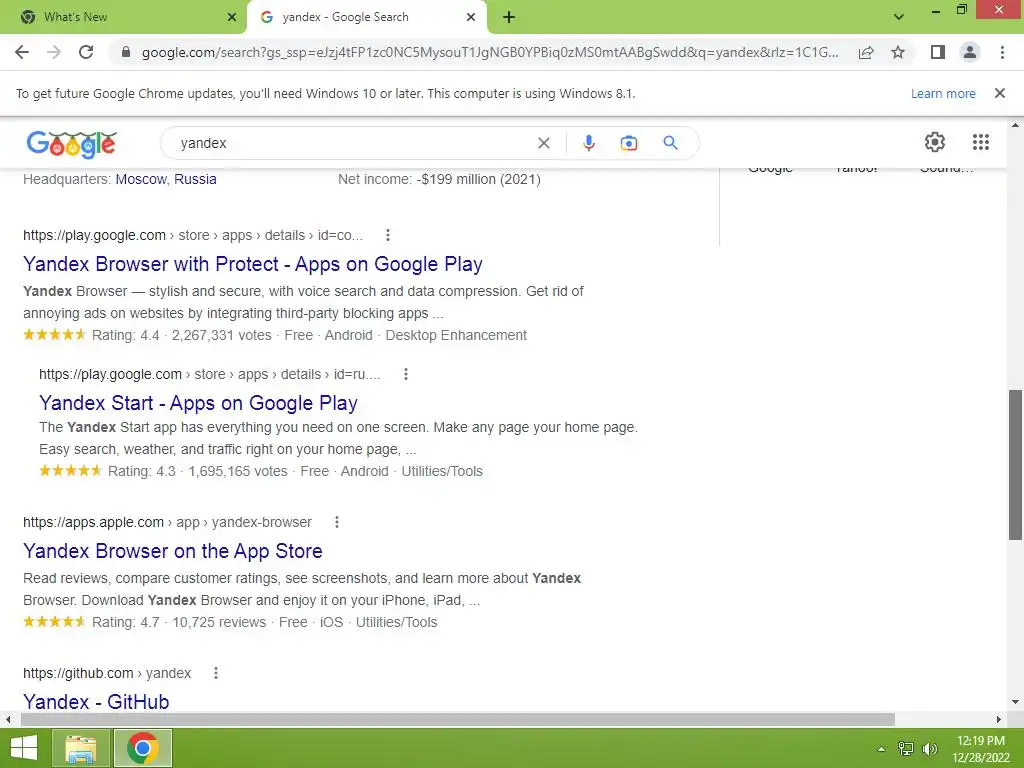Open Google quick settings gear
This screenshot has width=1024, height=768.
click(935, 142)
